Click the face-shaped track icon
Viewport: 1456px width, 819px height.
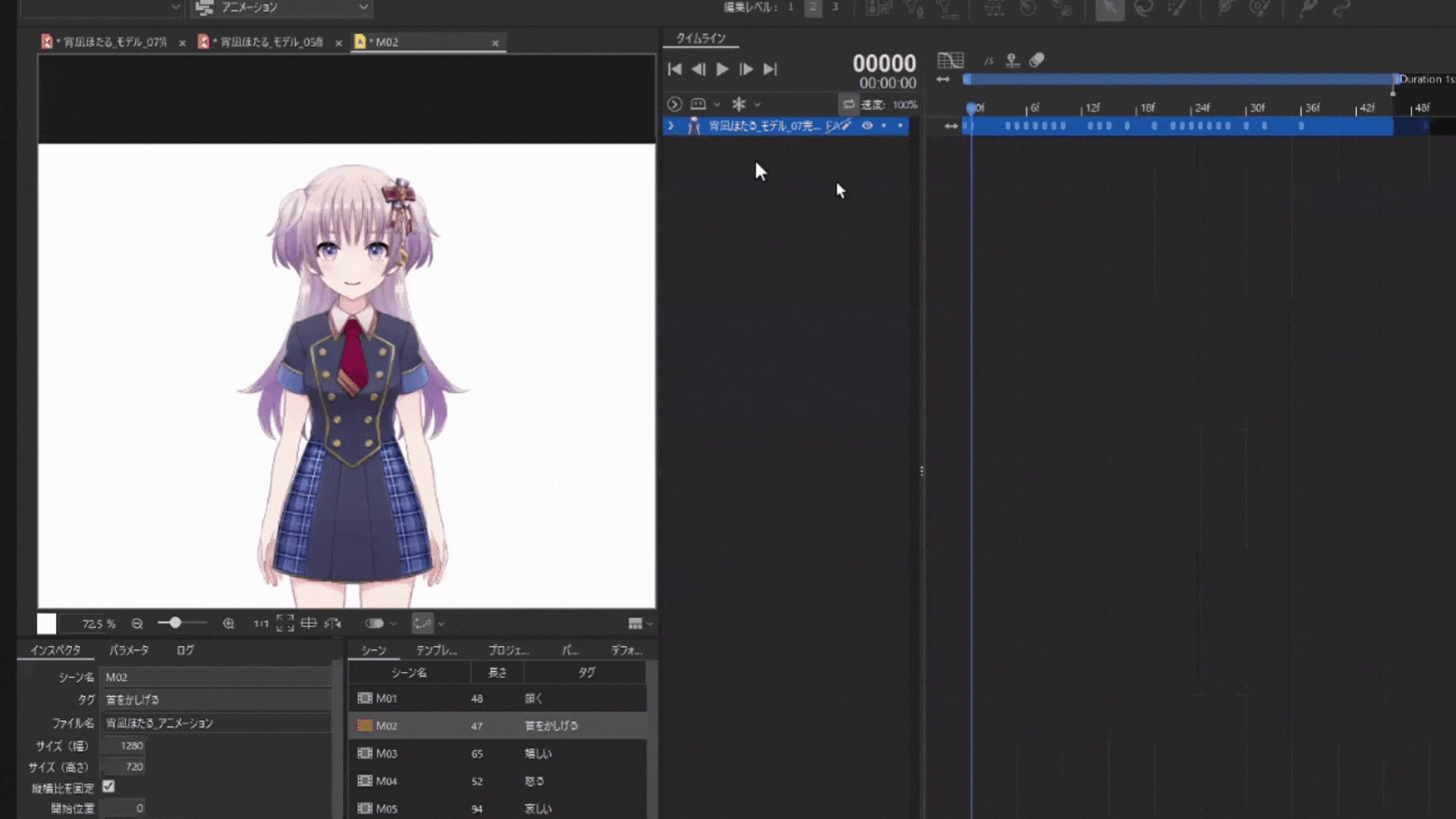[698, 104]
